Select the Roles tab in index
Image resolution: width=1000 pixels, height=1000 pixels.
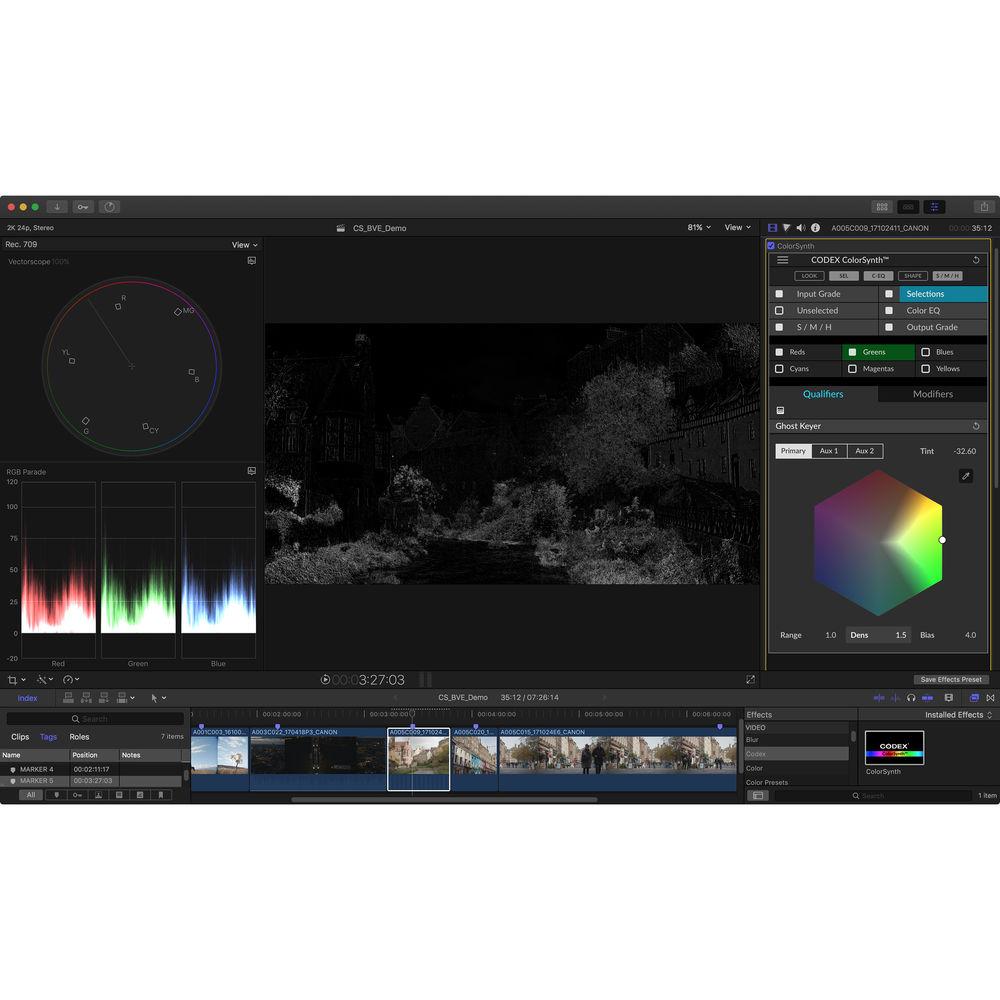(79, 737)
